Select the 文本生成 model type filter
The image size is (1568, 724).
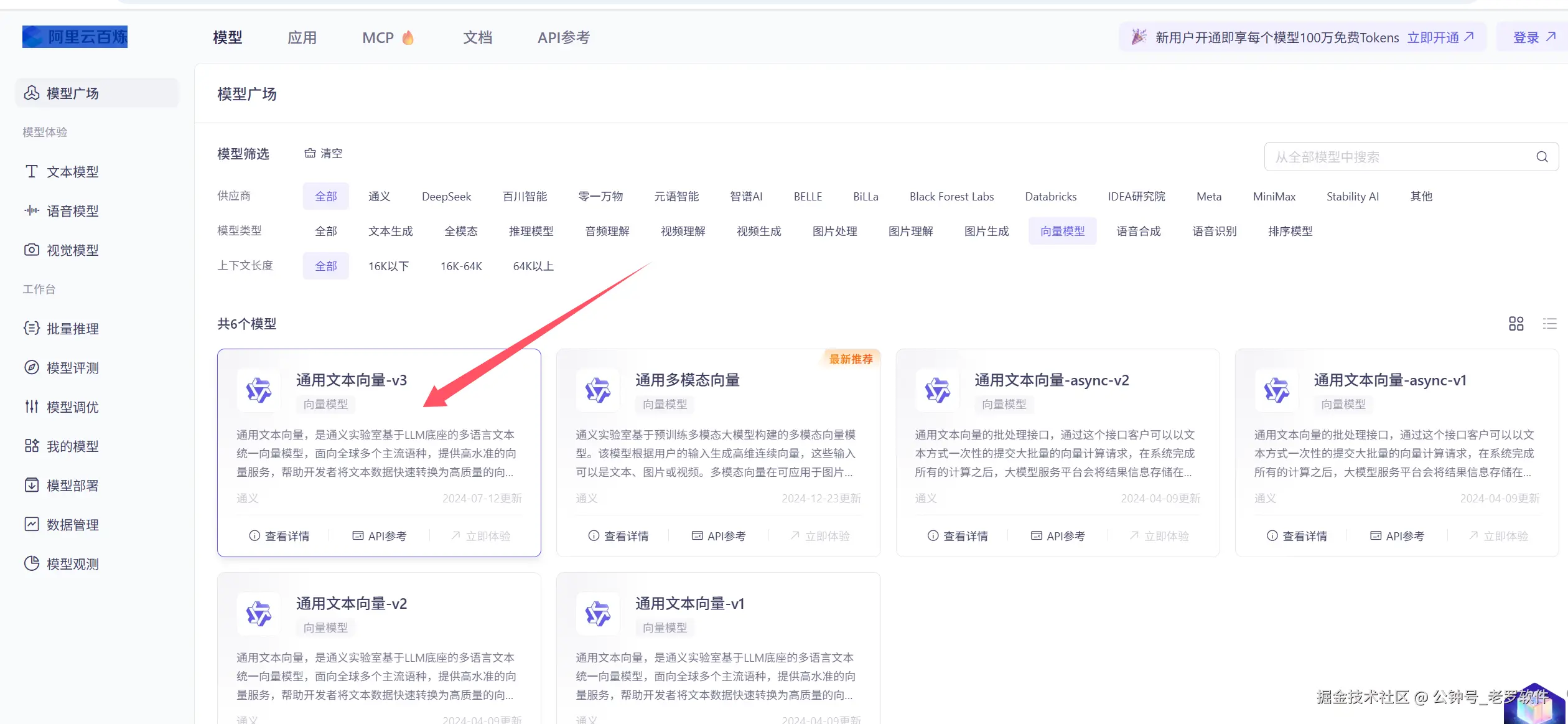coord(390,232)
